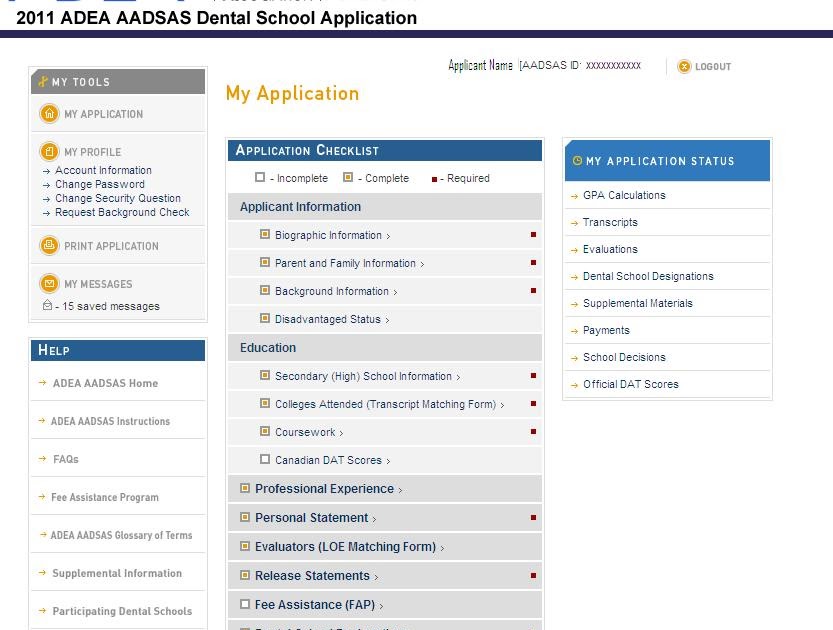The width and height of the screenshot is (833, 630).
Task: Click the Parent and Family Information status checkbox
Action: point(265,262)
